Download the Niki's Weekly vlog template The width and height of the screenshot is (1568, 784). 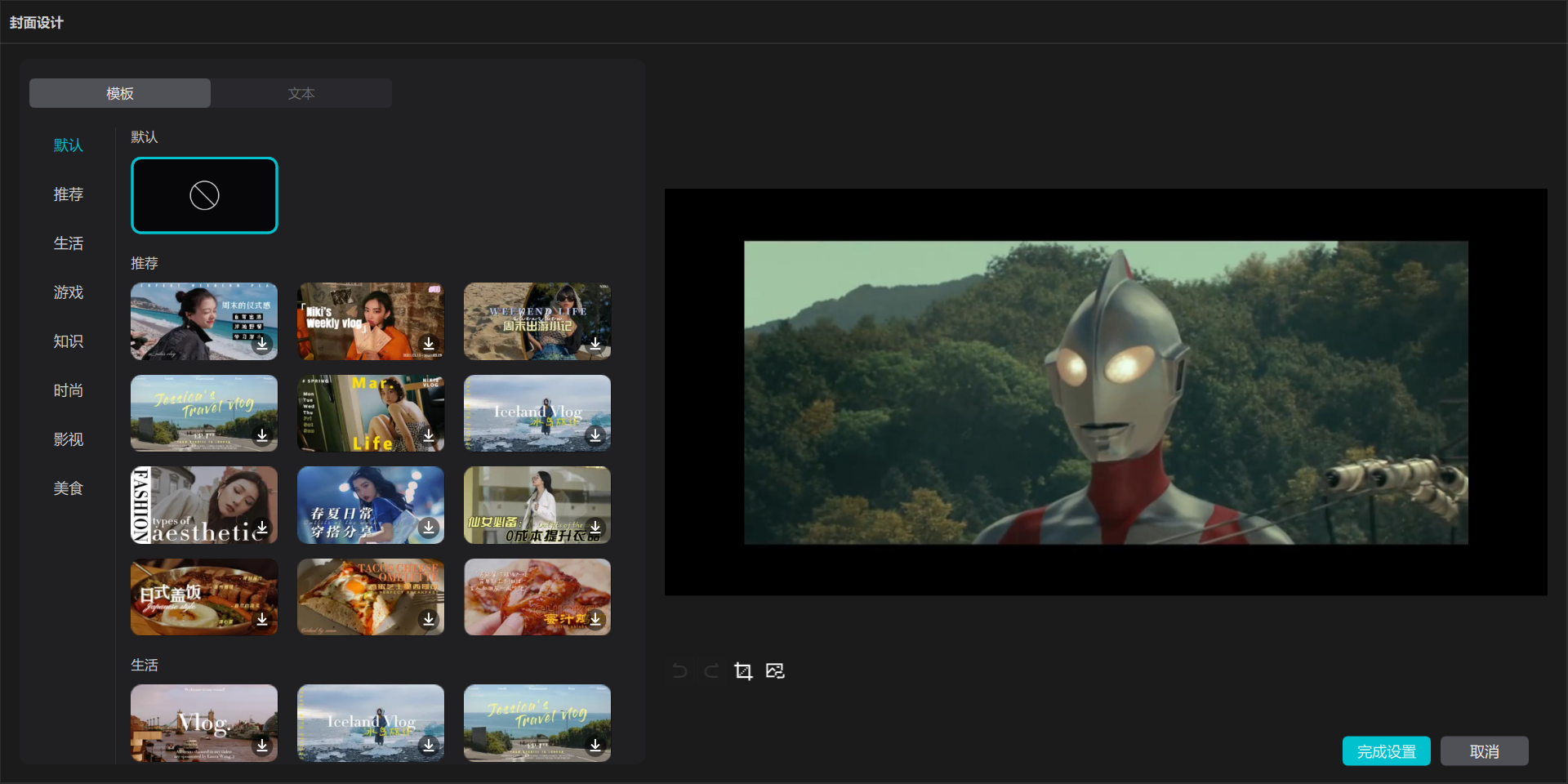click(x=429, y=344)
